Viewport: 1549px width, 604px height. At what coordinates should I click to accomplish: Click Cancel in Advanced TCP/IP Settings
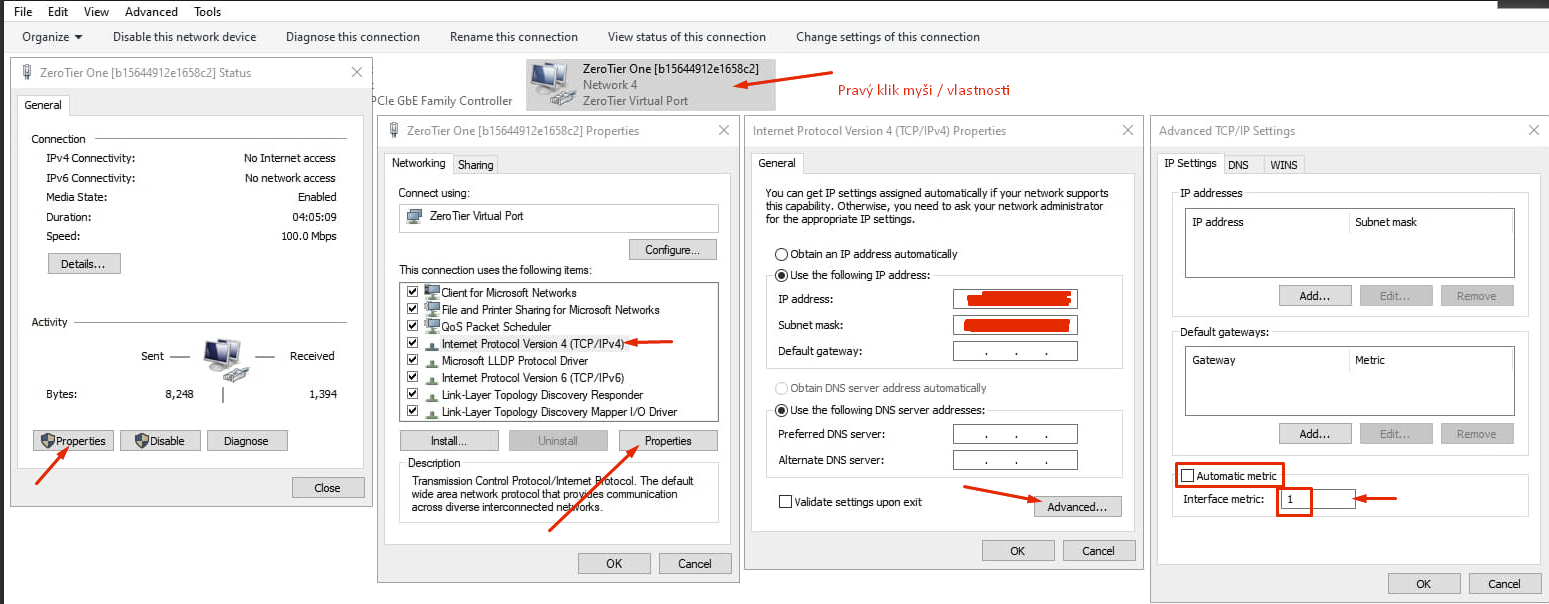point(1504,584)
